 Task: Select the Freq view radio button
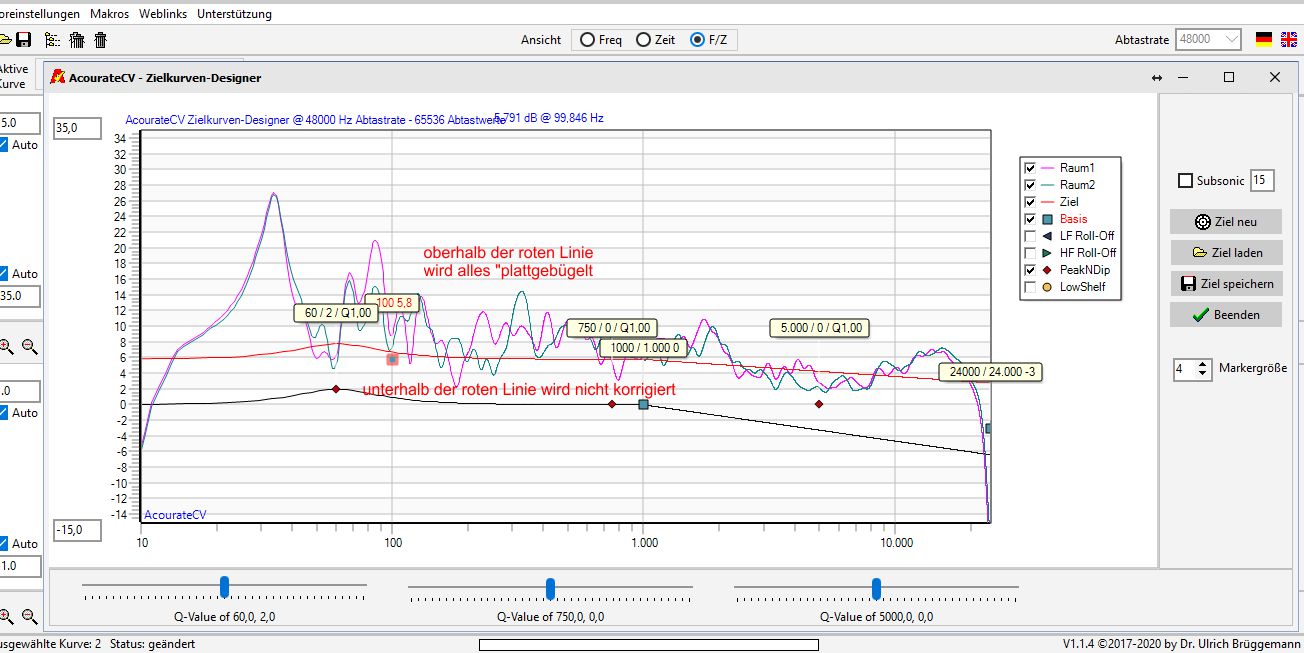pos(586,40)
